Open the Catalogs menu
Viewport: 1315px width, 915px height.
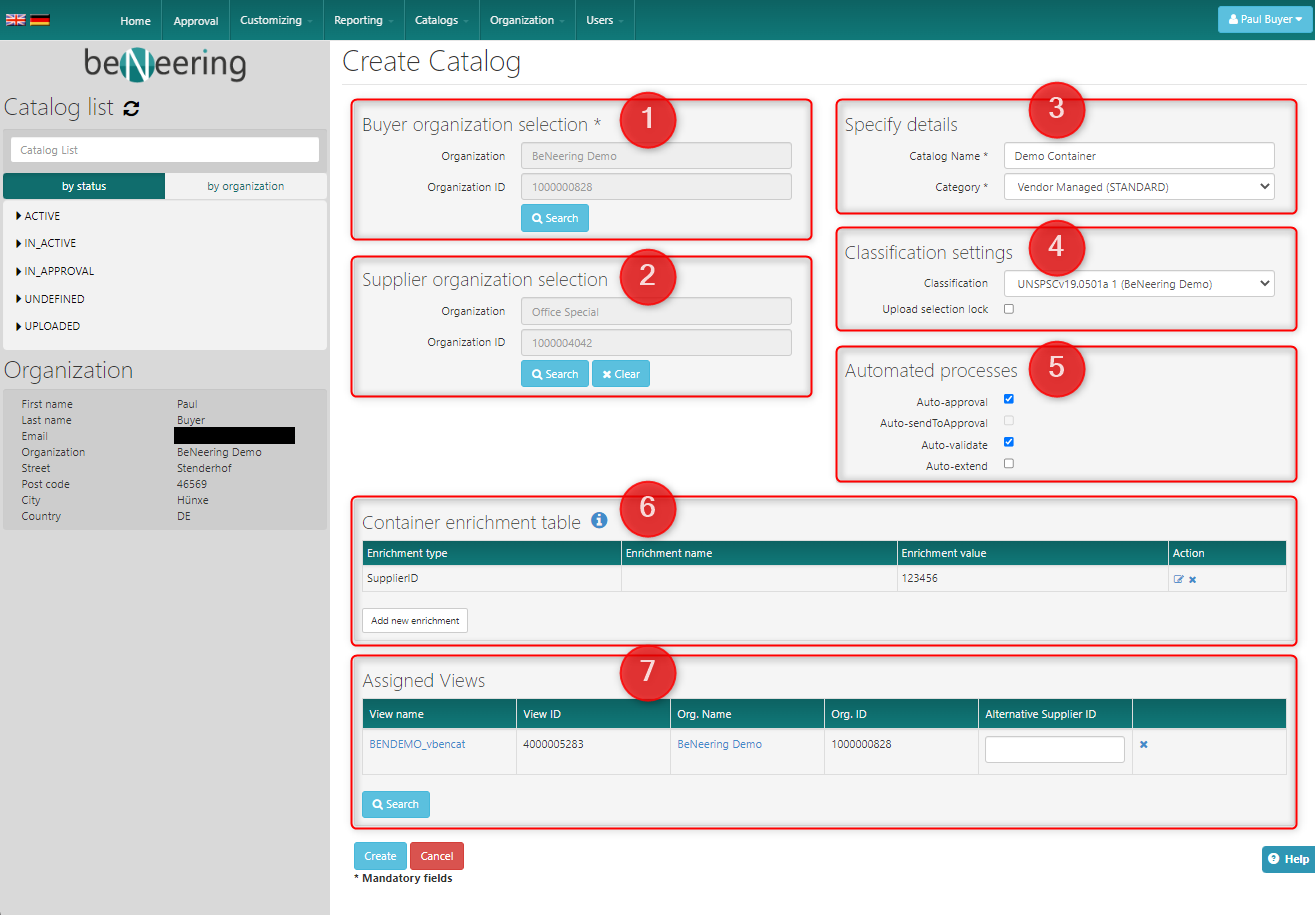click(x=441, y=20)
